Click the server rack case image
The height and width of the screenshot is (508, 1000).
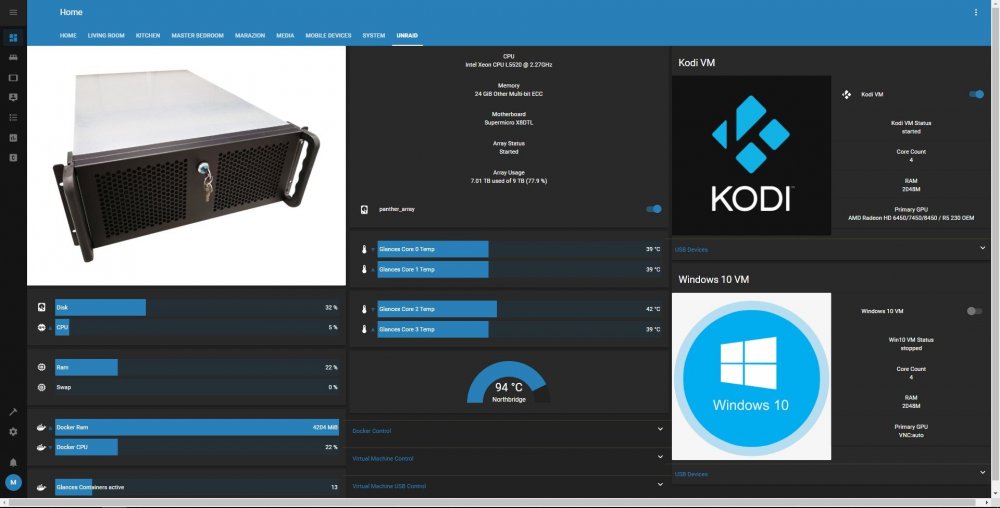186,166
